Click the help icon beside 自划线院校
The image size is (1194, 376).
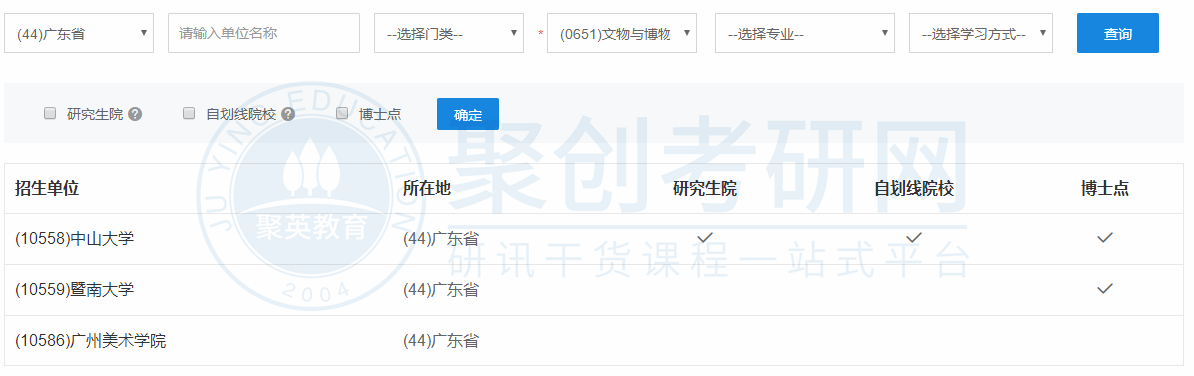click(288, 114)
